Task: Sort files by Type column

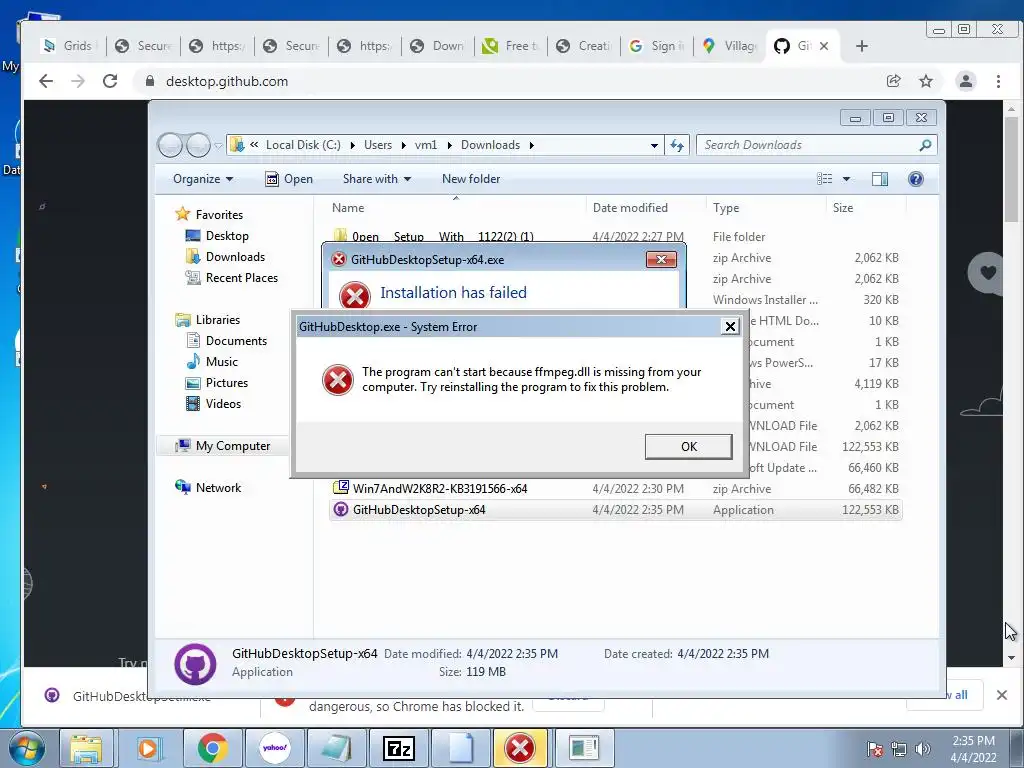Action: 726,208
